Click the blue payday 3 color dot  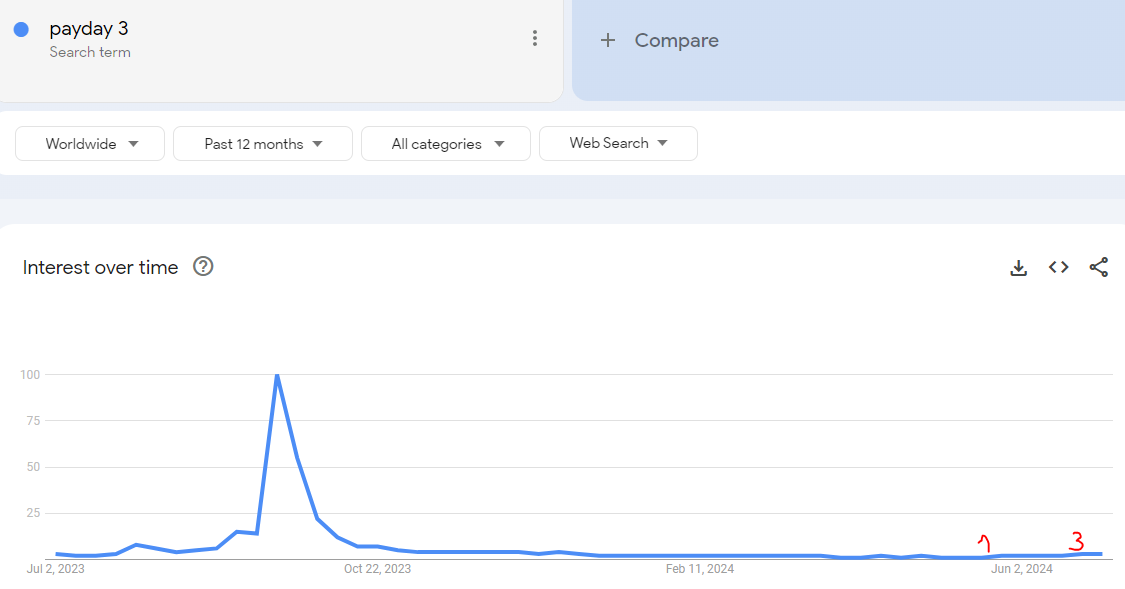point(22,29)
